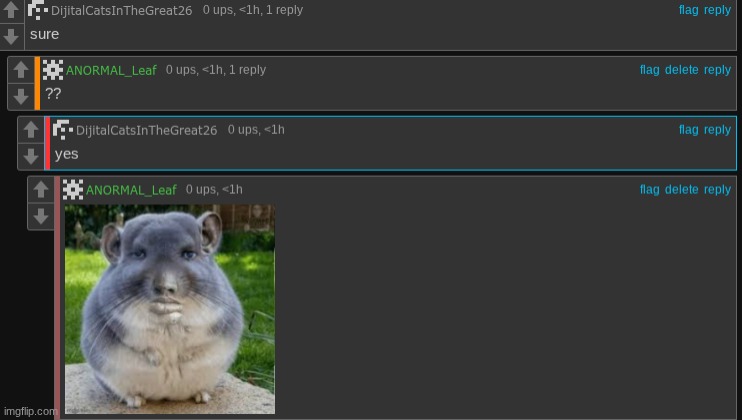The width and height of the screenshot is (742, 420).
Task: Downvote the 'yes' comment
Action: (x=31, y=156)
